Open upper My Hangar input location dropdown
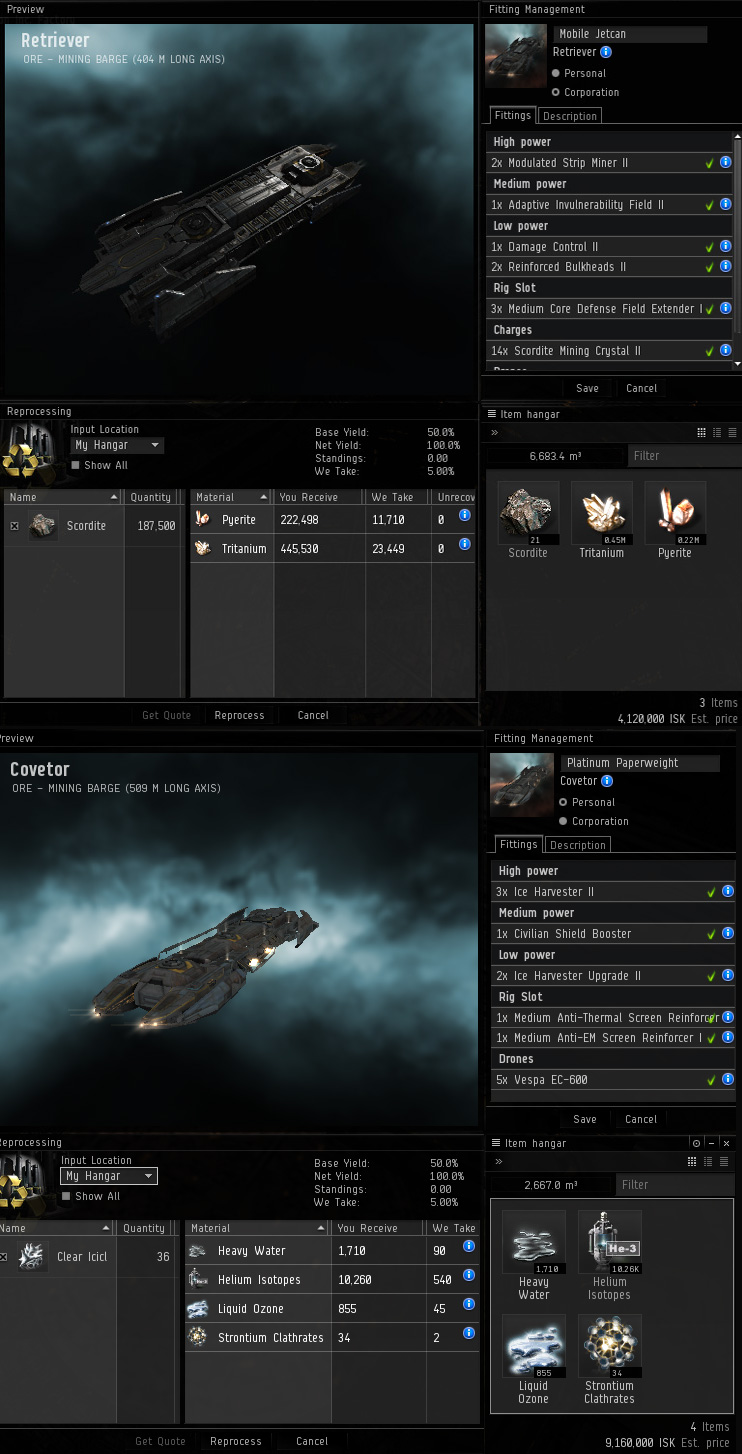The width and height of the screenshot is (742, 1454). (117, 445)
